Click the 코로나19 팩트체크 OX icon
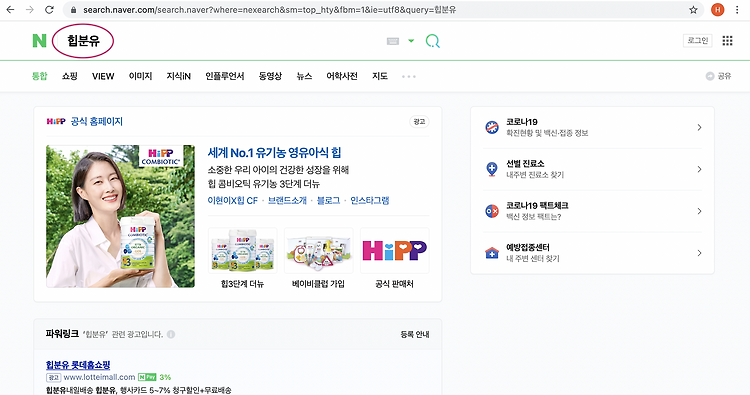The width and height of the screenshot is (750, 395). [492, 211]
